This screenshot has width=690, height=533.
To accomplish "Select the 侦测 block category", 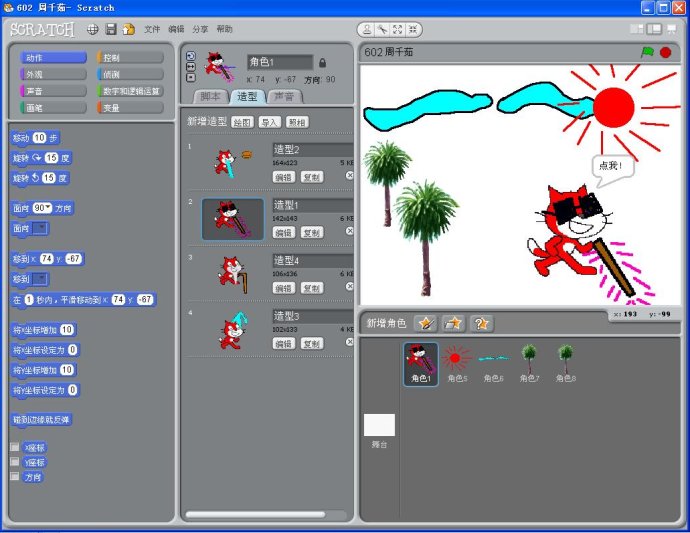I will (x=130, y=74).
